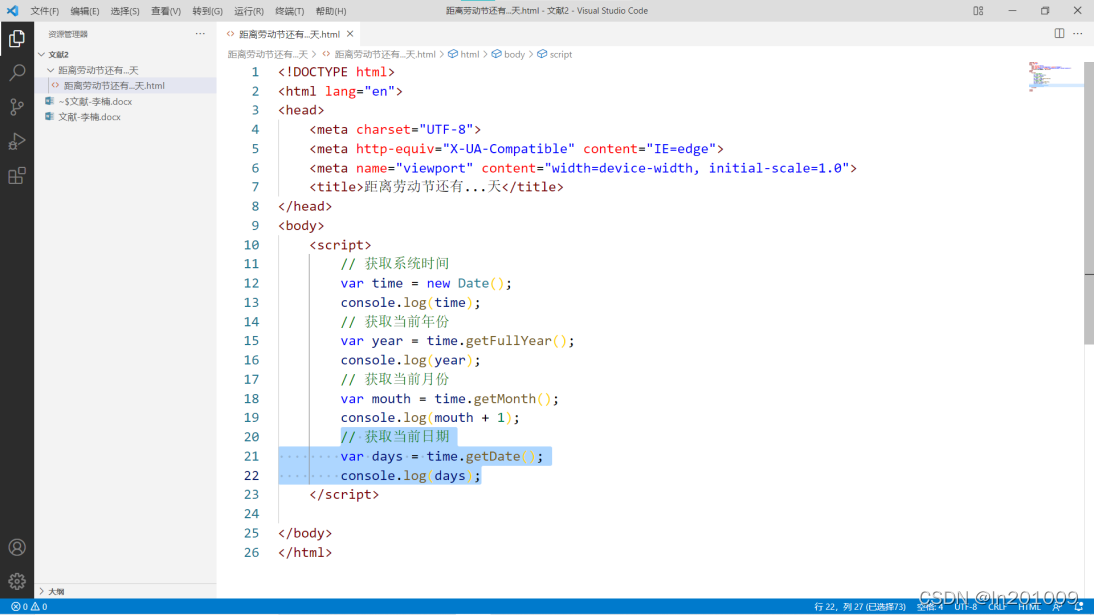Screen dimensions: 1094x615
Task: Click the 行 22, 列 27 cursor position status
Action: (x=860, y=607)
